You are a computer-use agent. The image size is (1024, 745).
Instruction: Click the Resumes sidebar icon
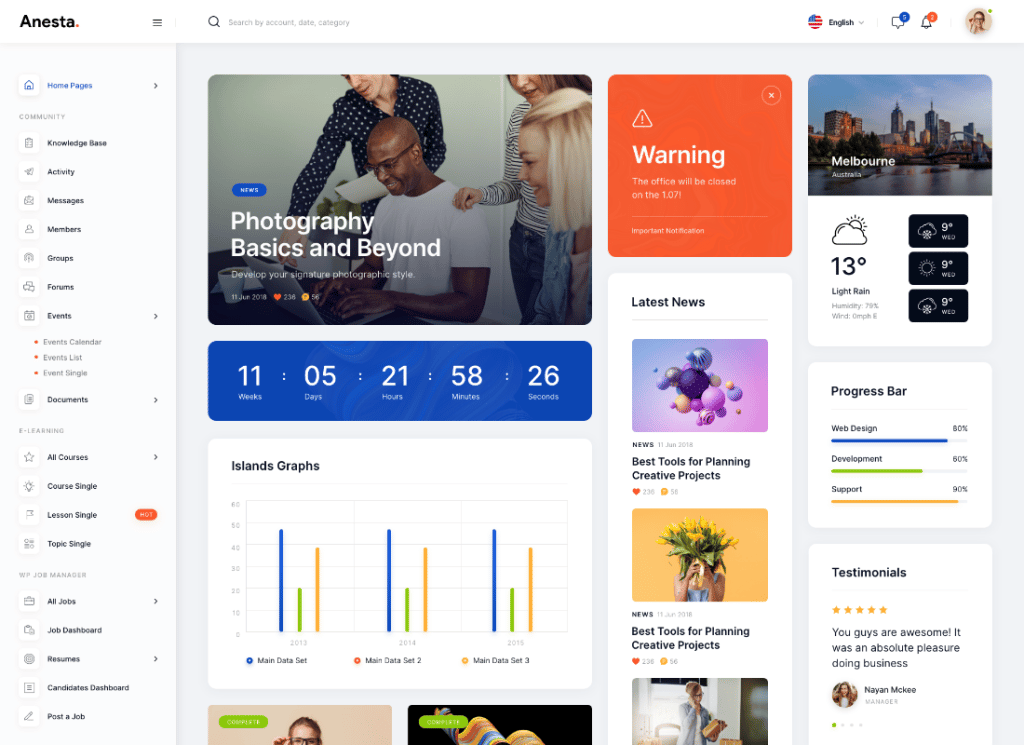29,658
